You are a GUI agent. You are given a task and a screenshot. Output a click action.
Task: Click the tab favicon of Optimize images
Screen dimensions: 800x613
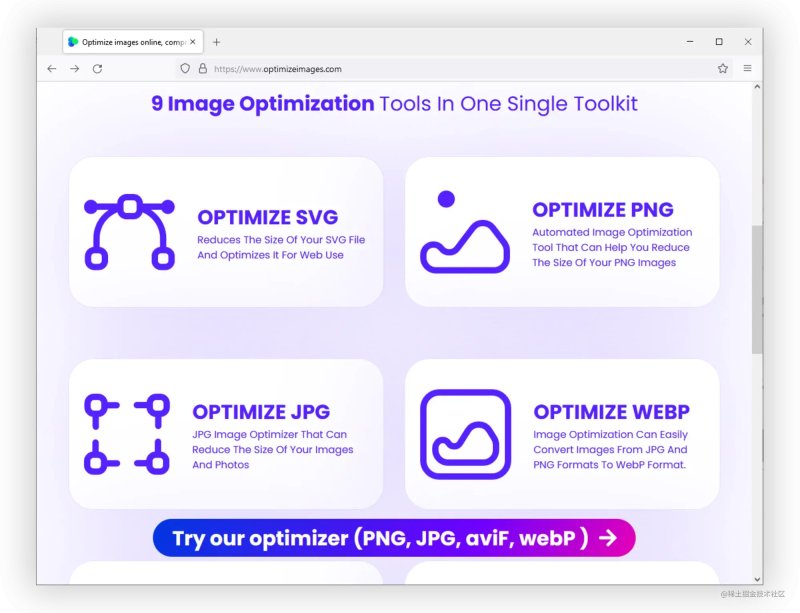[x=73, y=42]
